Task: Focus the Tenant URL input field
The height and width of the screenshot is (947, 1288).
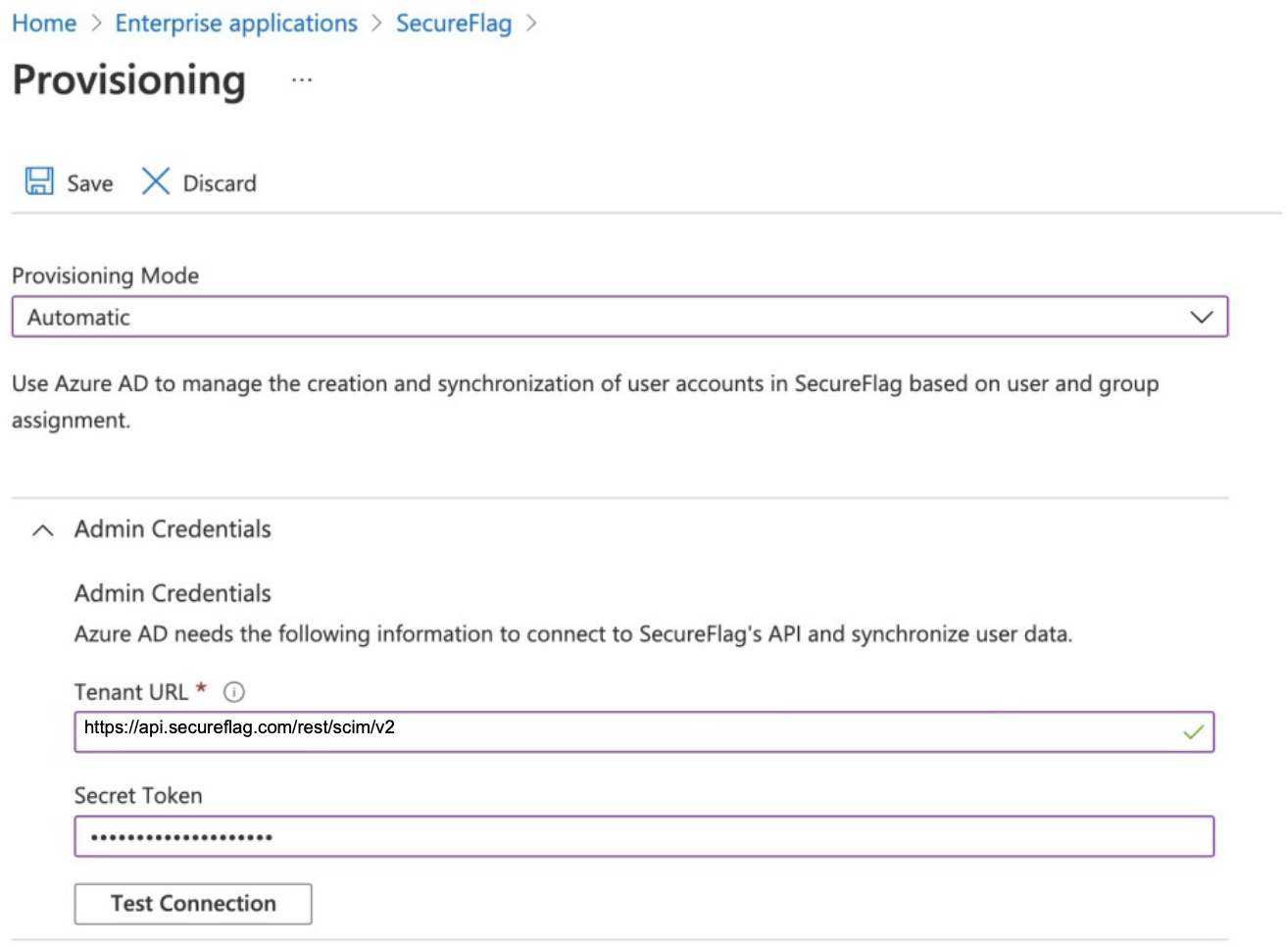Action: [644, 732]
